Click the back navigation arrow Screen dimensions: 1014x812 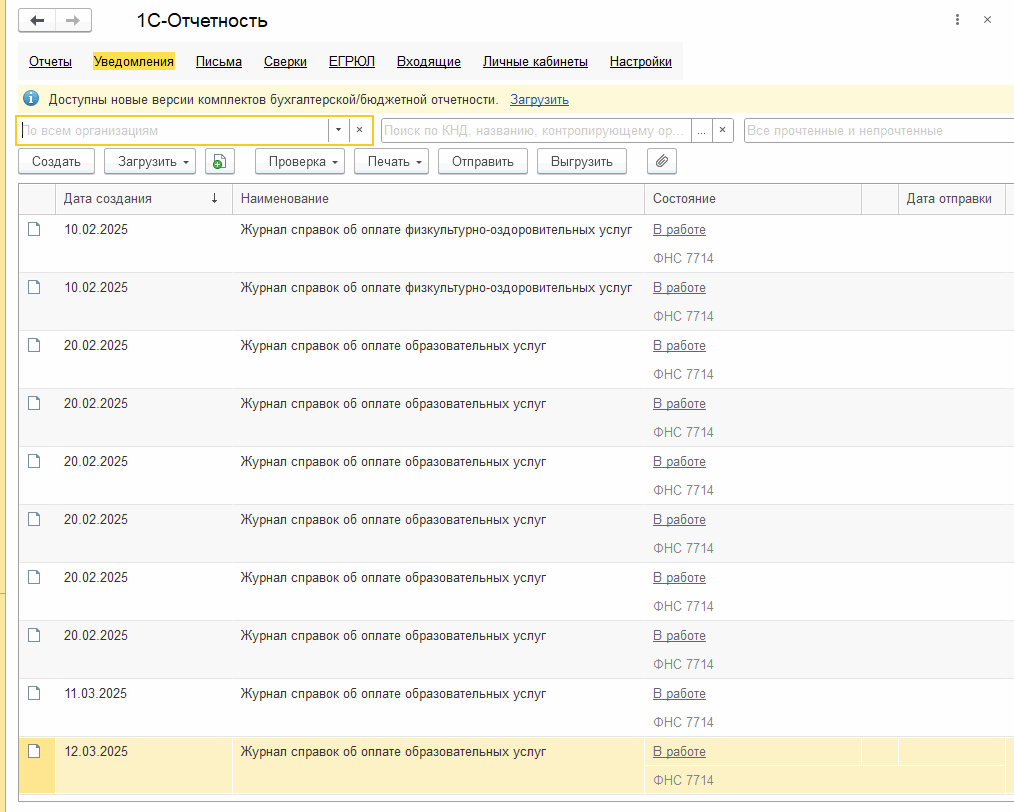[x=37, y=21]
